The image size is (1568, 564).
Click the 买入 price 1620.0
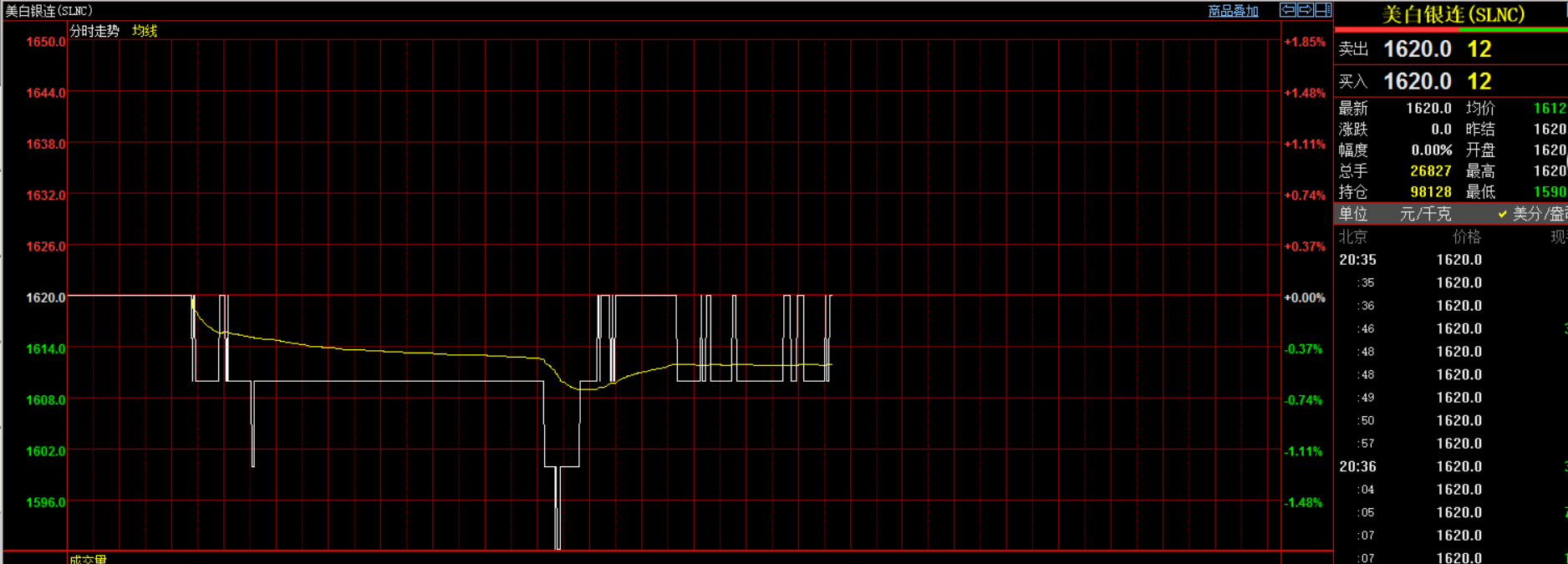[x=1418, y=82]
